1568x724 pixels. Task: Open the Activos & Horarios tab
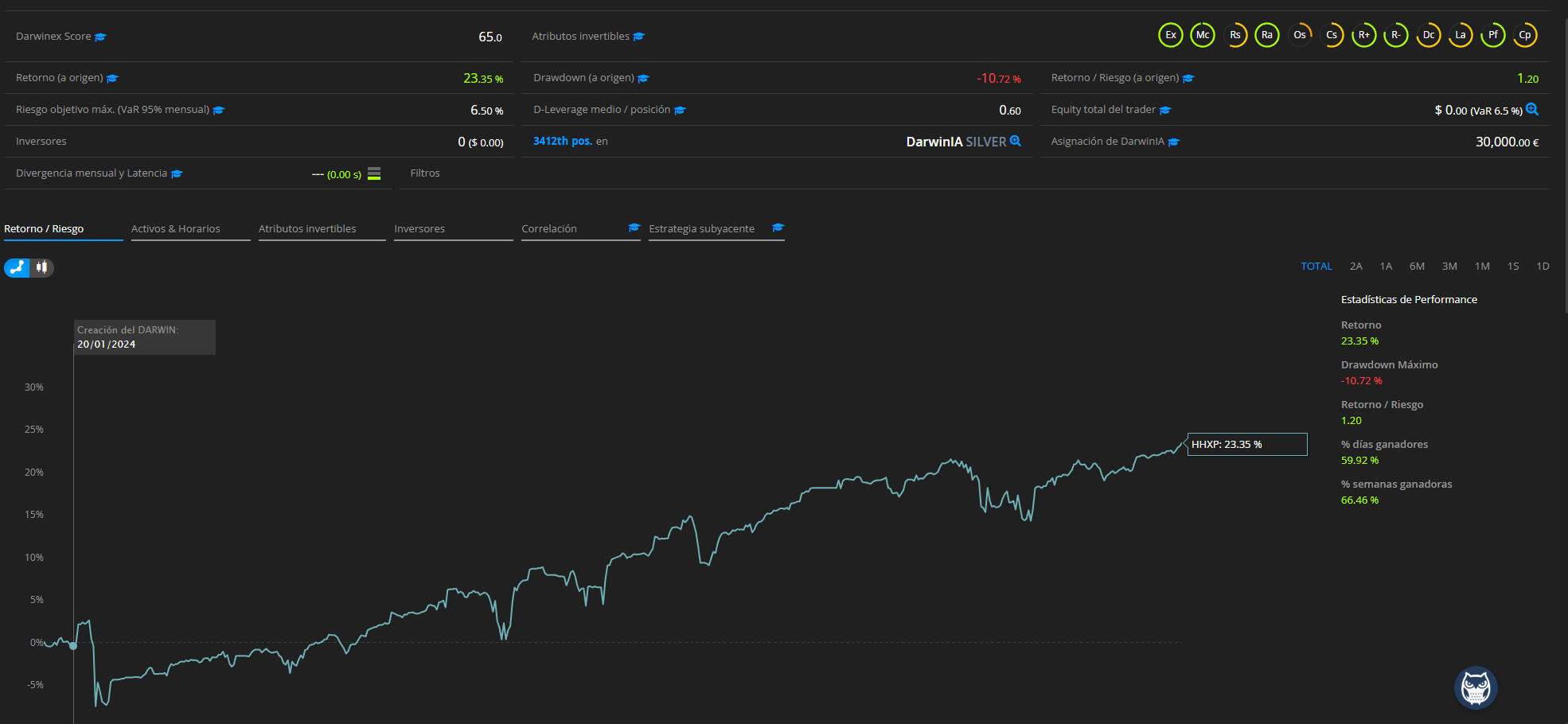[x=176, y=229]
